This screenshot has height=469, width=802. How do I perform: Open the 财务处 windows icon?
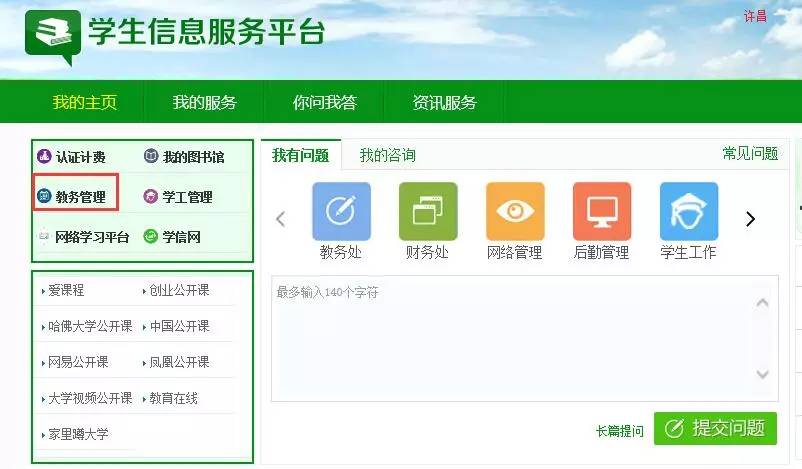428,211
